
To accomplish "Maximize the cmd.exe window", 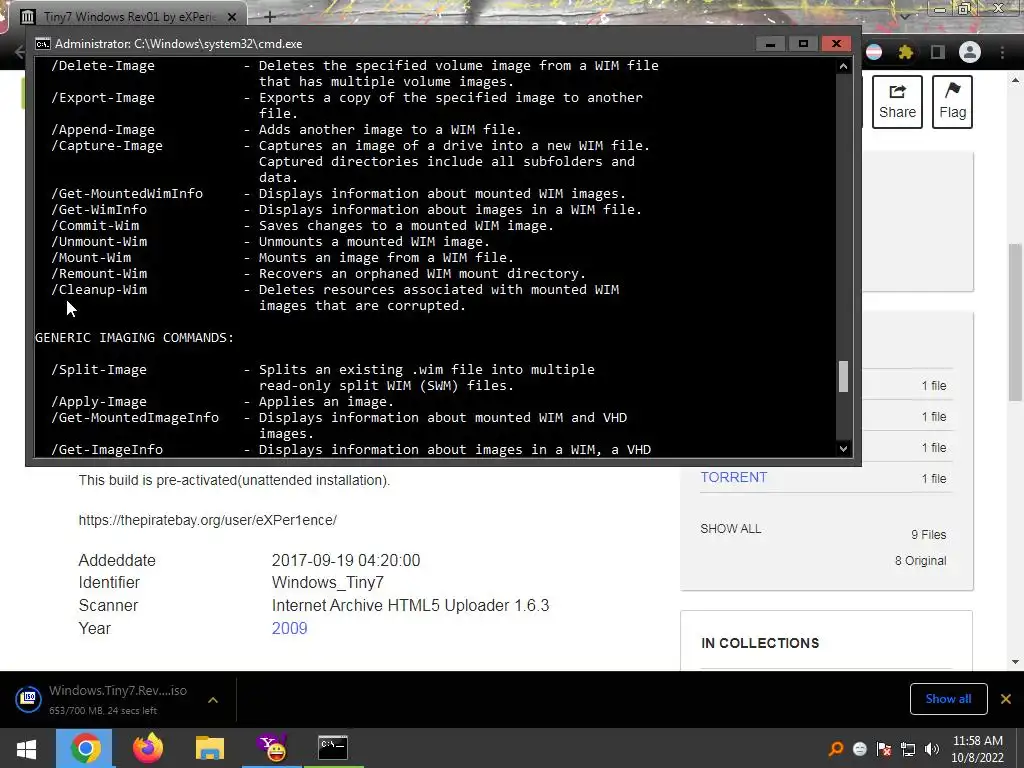I will [x=803, y=44].
